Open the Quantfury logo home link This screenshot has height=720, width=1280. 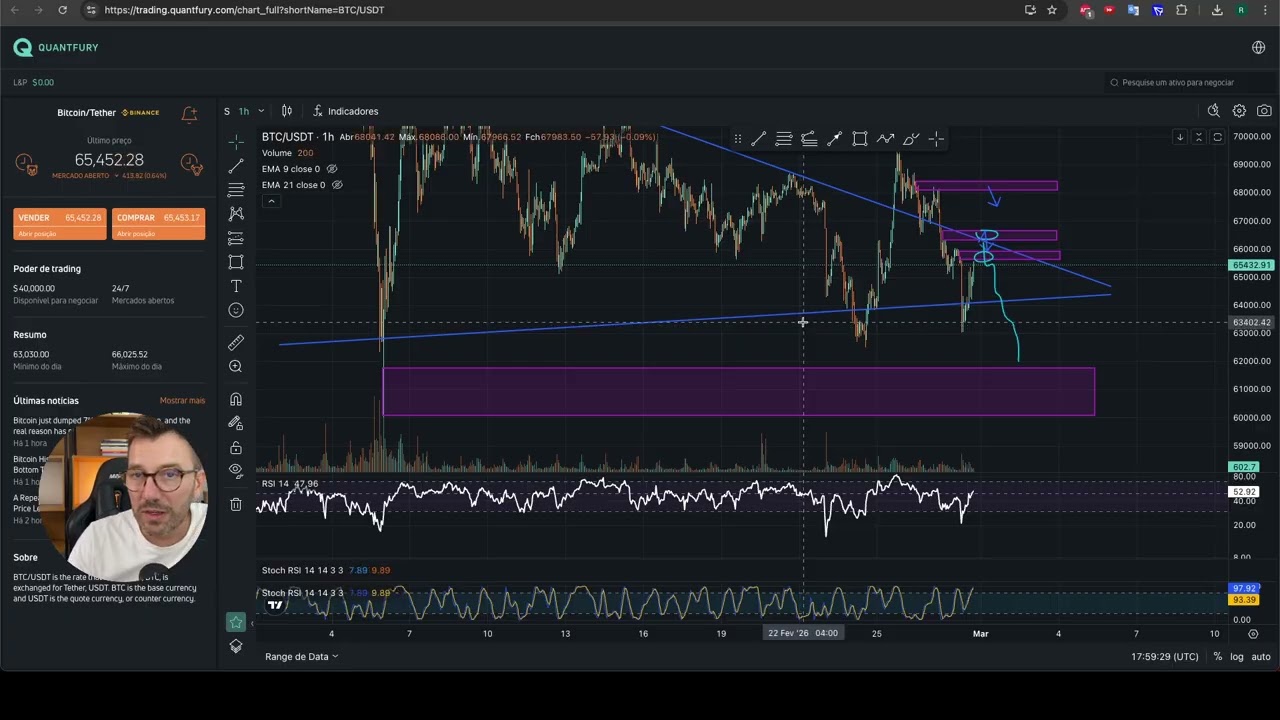[56, 47]
